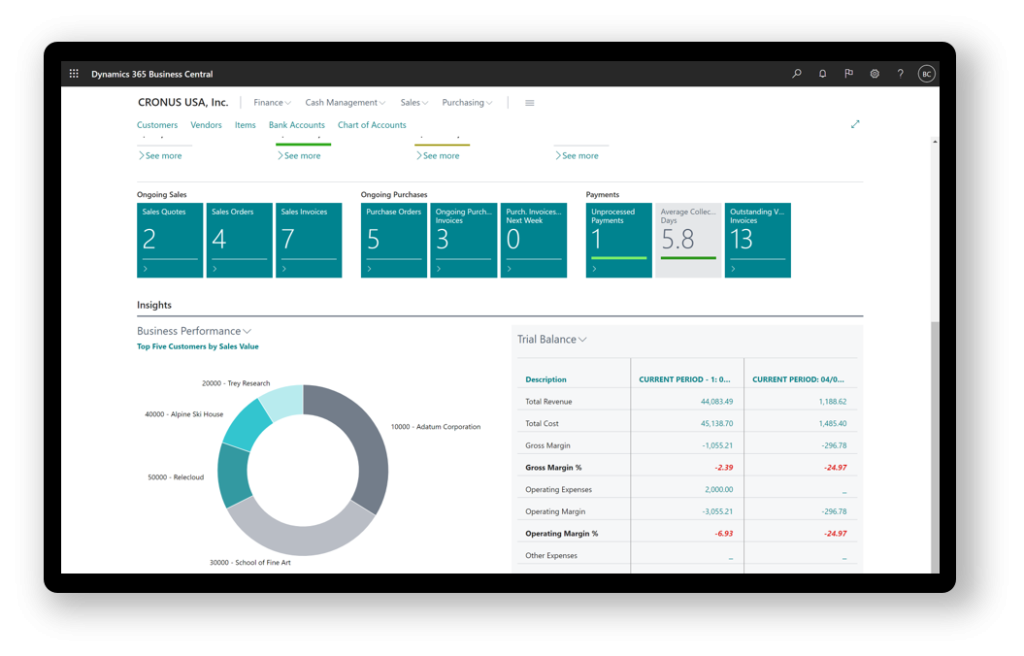Expand the Finance dropdown menu
This screenshot has height=656, width=1024.
click(272, 103)
